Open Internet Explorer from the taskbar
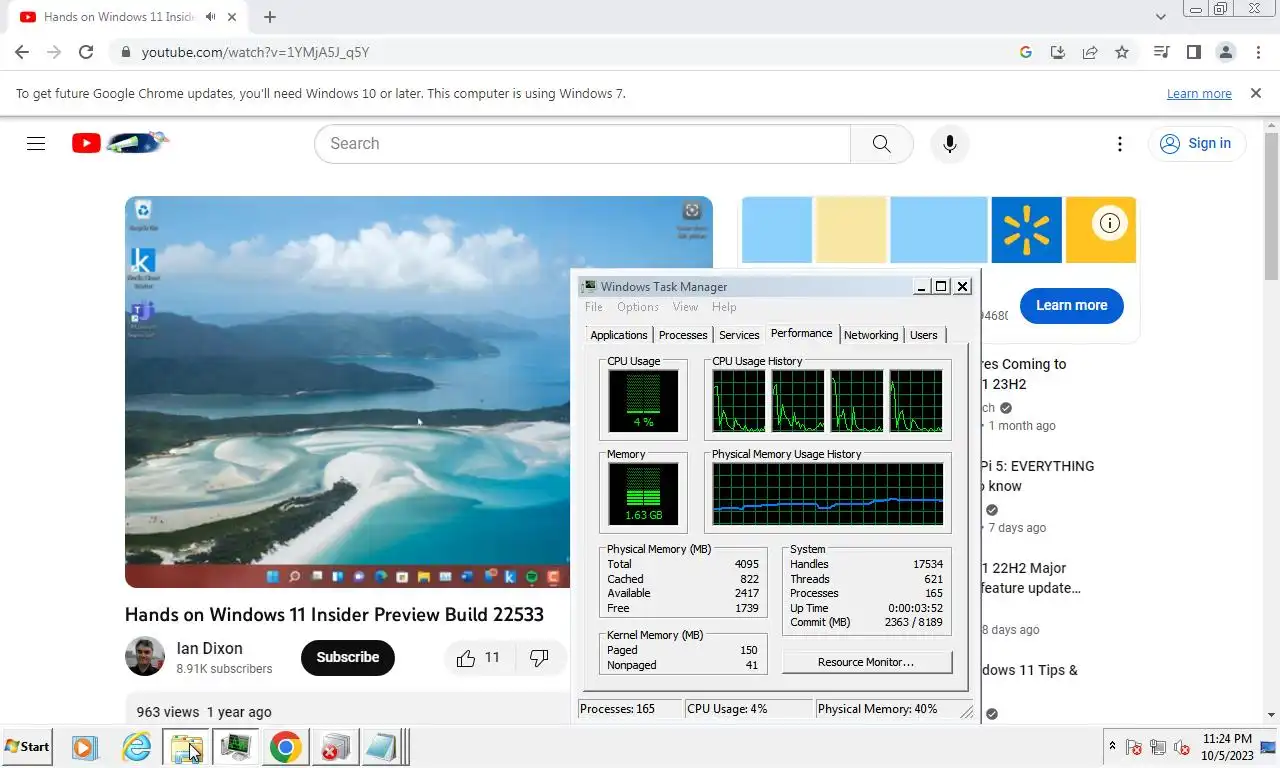 click(x=136, y=747)
